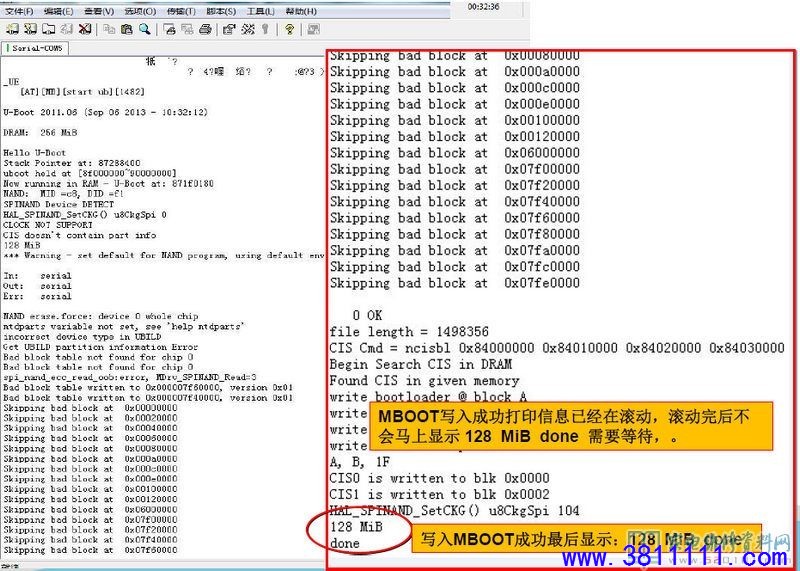The image size is (800, 571).
Task: Click the 00:32:36 timer text
Action: 483,7
